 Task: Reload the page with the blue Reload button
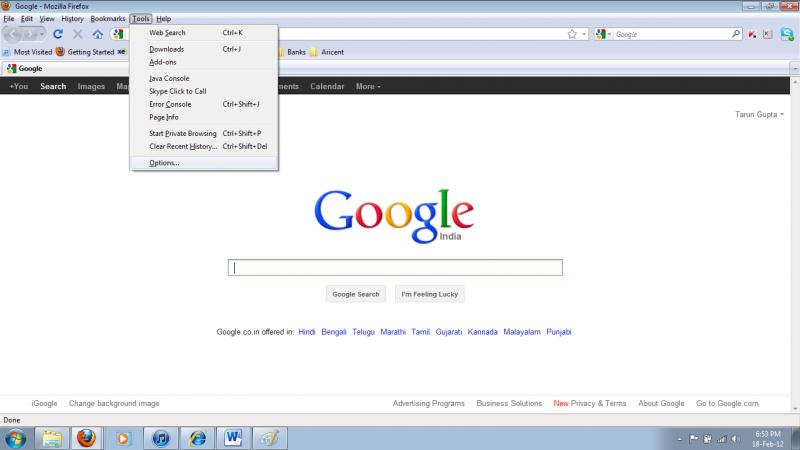click(58, 34)
